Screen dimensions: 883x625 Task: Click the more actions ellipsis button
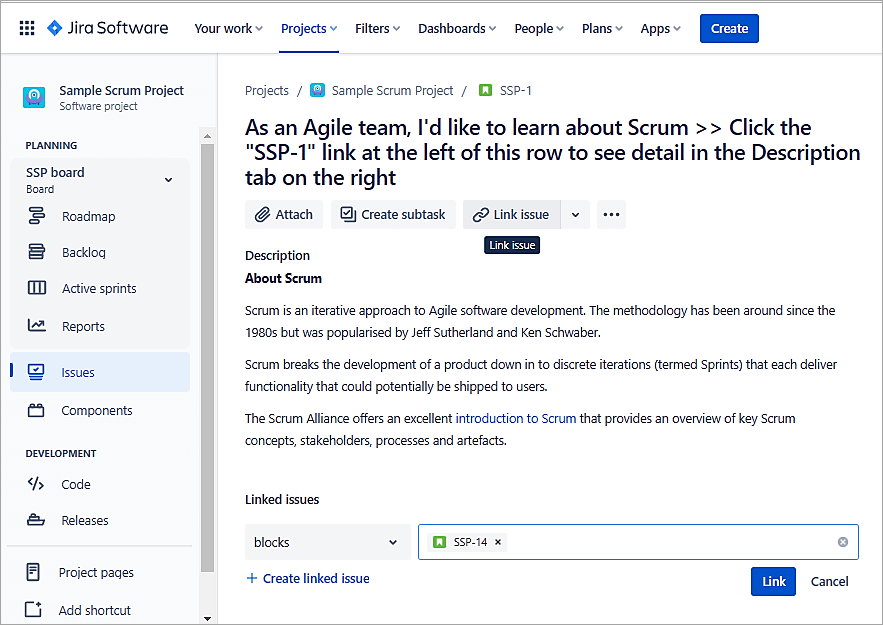click(x=611, y=214)
